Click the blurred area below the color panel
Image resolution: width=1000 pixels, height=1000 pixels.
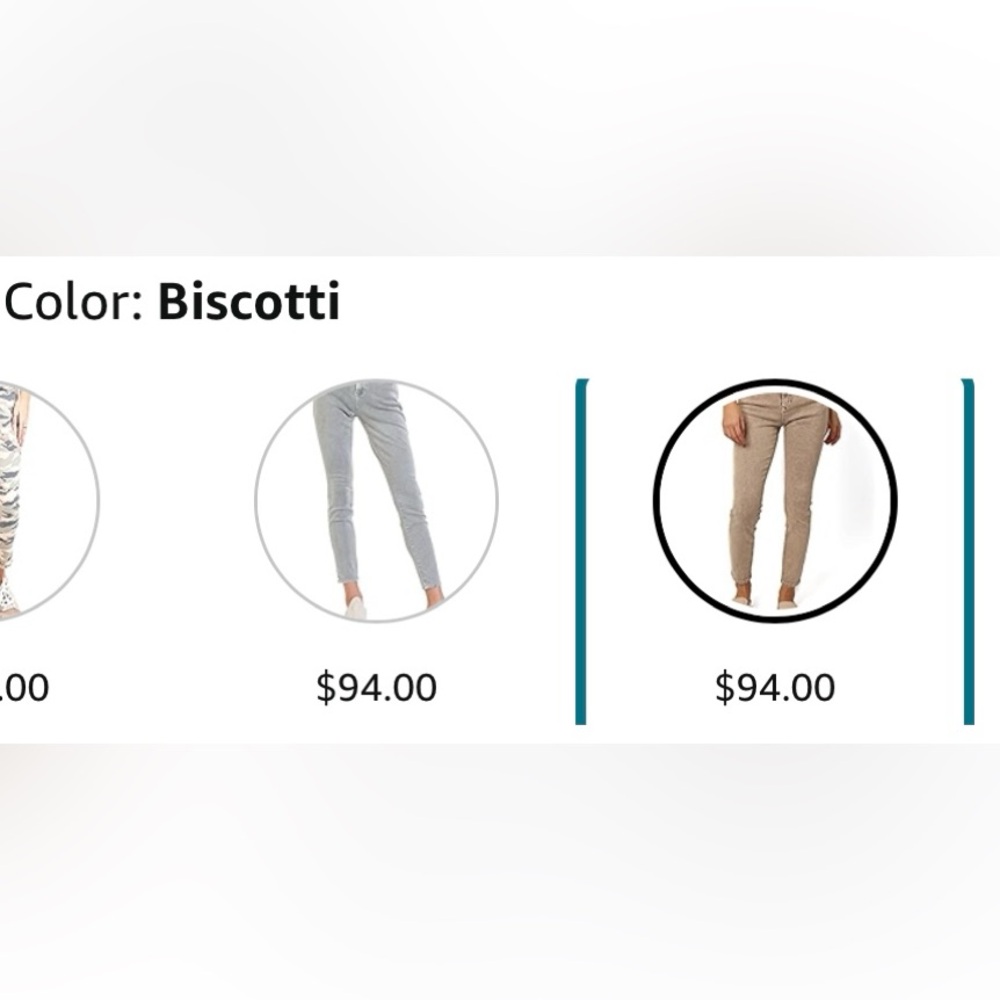click(500, 870)
